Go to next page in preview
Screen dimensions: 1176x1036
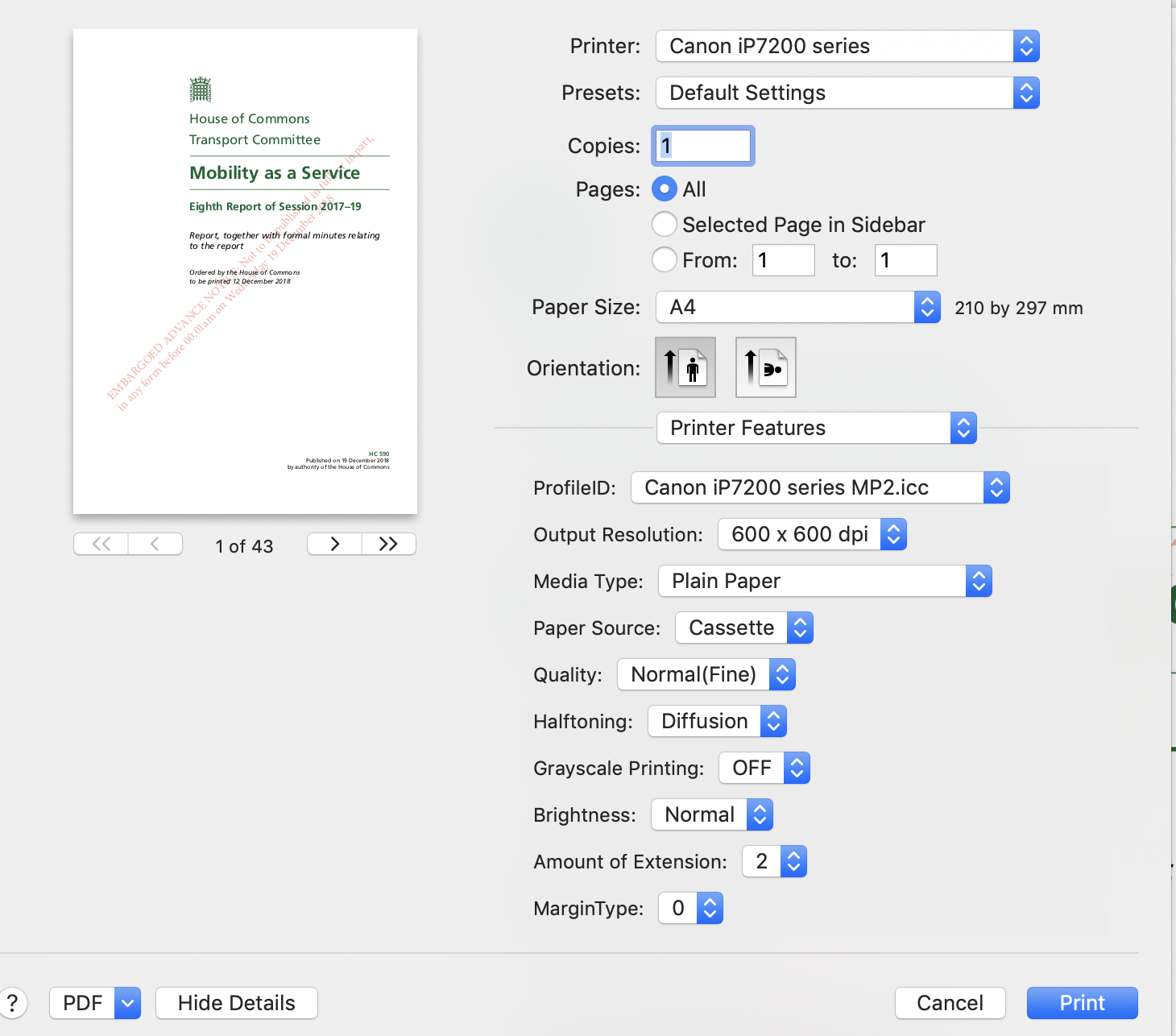[x=334, y=544]
